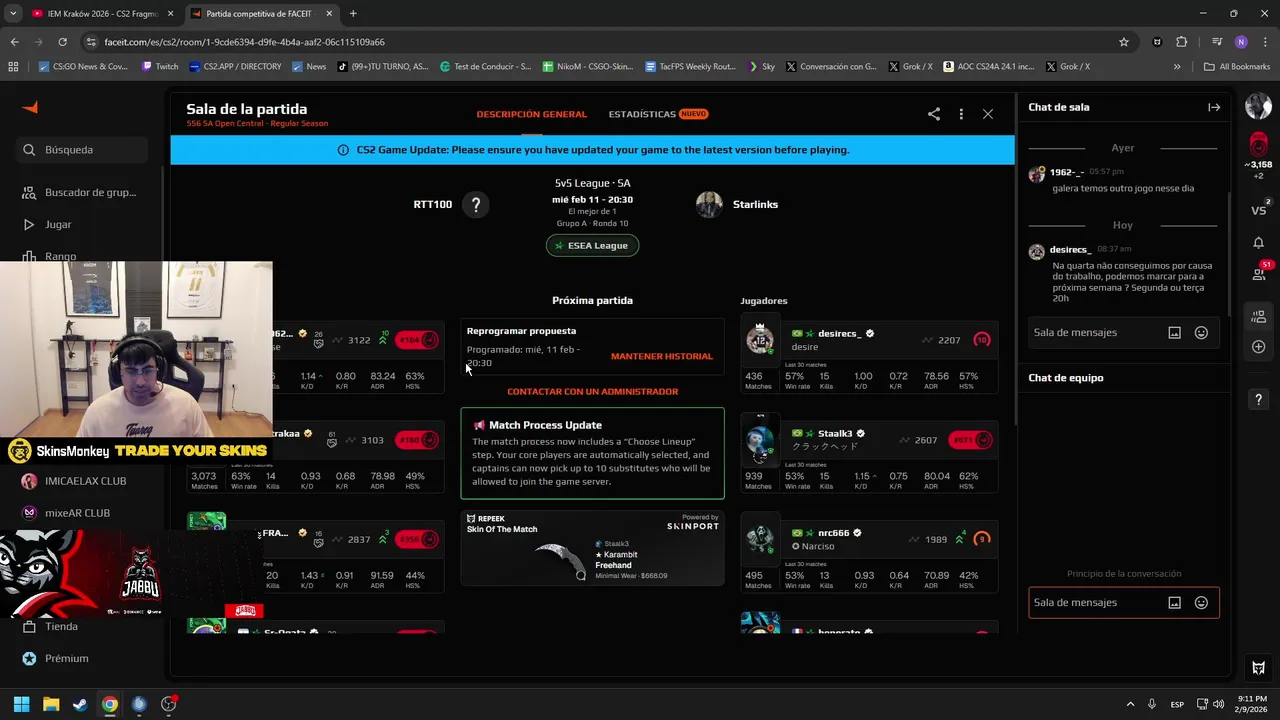Click the info icon in update banner
This screenshot has width=1280, height=720.
[344, 150]
